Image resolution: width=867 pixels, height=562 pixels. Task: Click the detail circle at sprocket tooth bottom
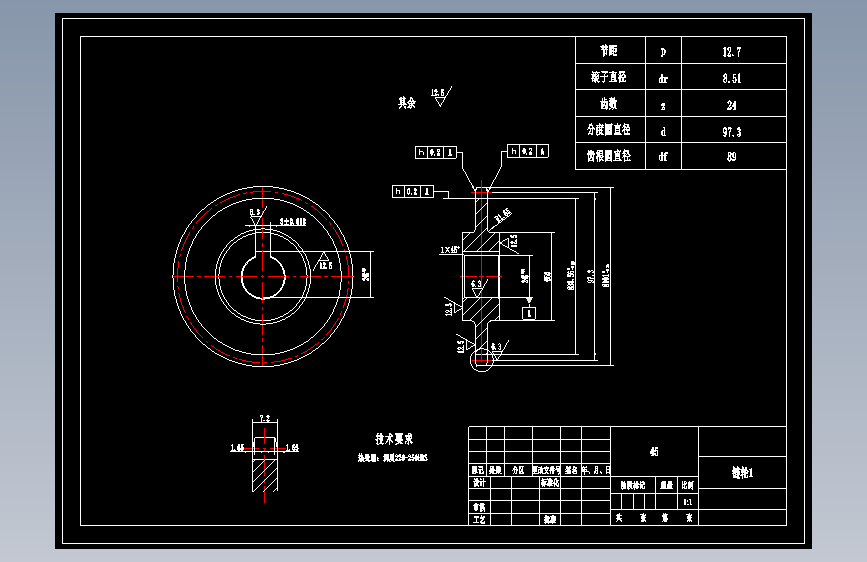(x=482, y=360)
